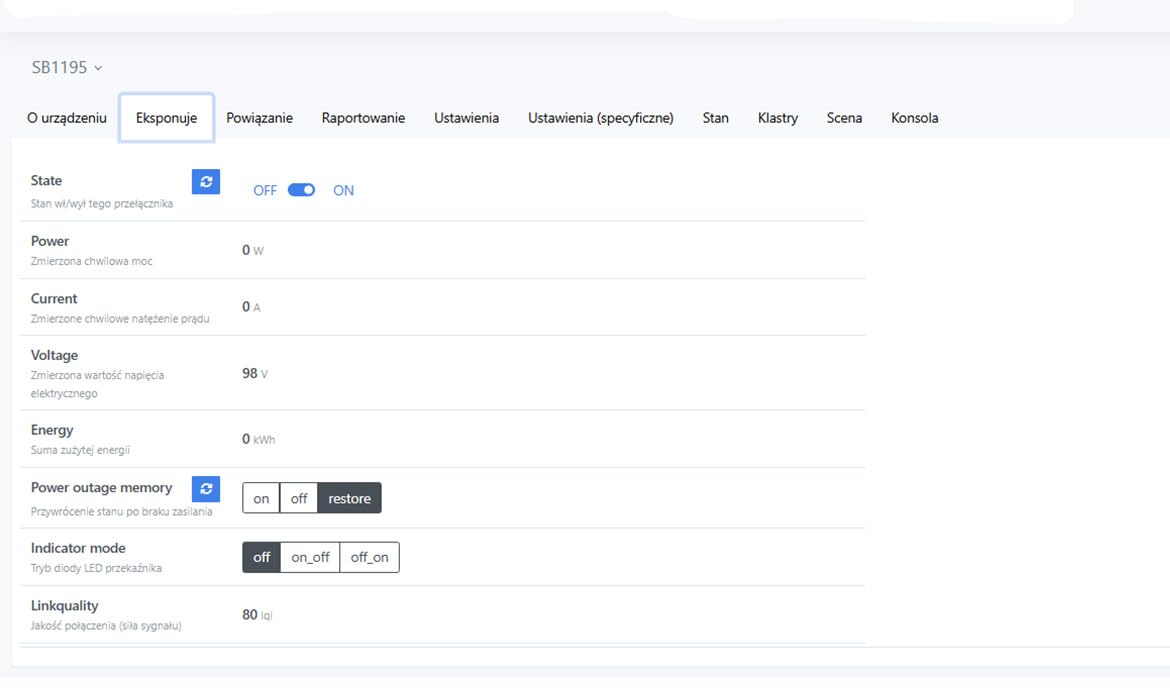Click the Energy label

point(52,430)
